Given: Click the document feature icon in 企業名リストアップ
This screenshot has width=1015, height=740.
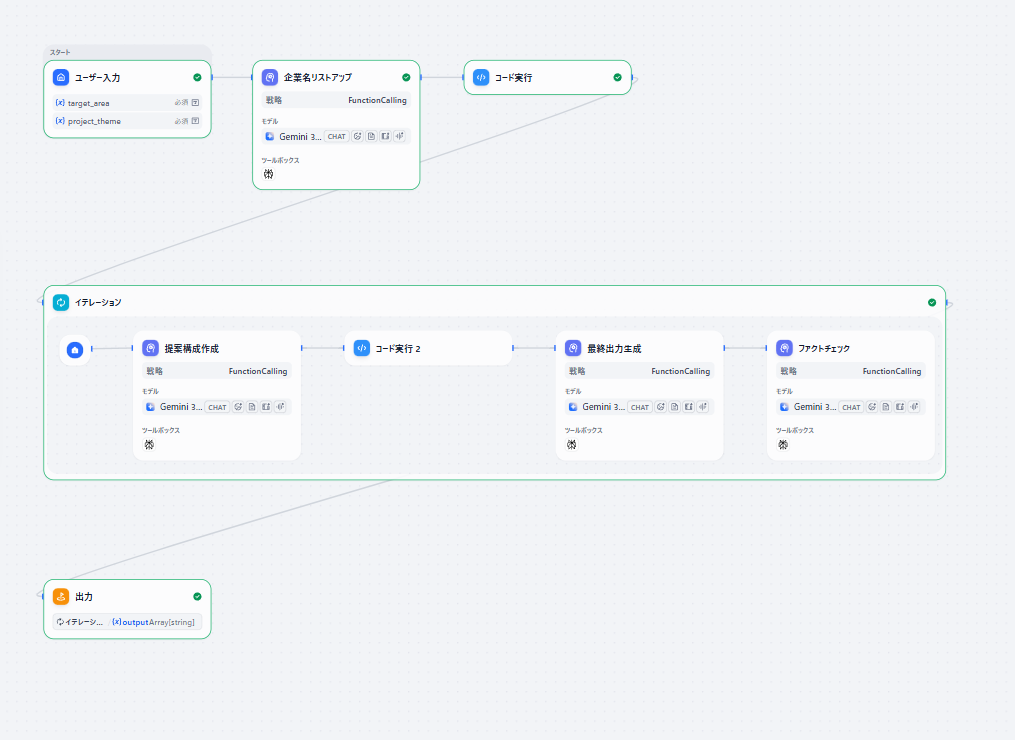Looking at the screenshot, I should click(x=372, y=137).
